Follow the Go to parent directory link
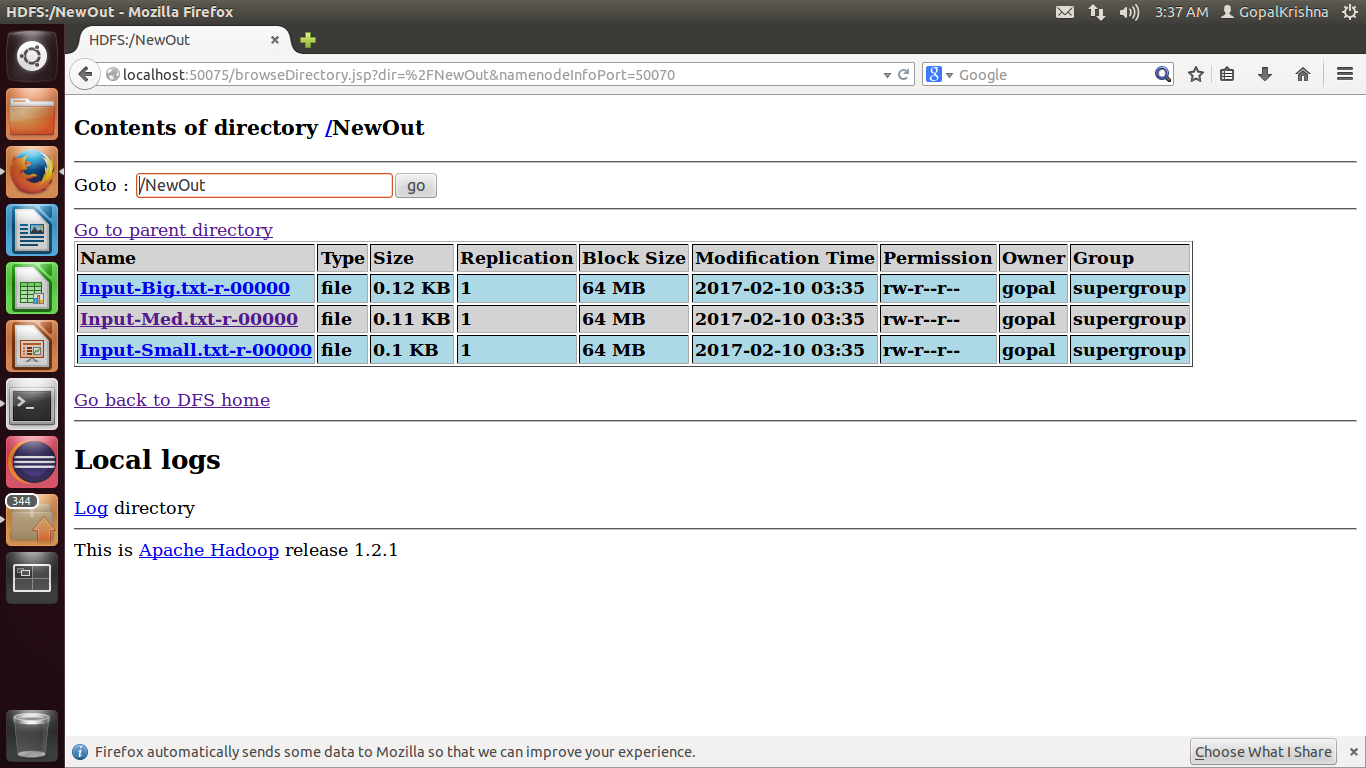 [172, 230]
